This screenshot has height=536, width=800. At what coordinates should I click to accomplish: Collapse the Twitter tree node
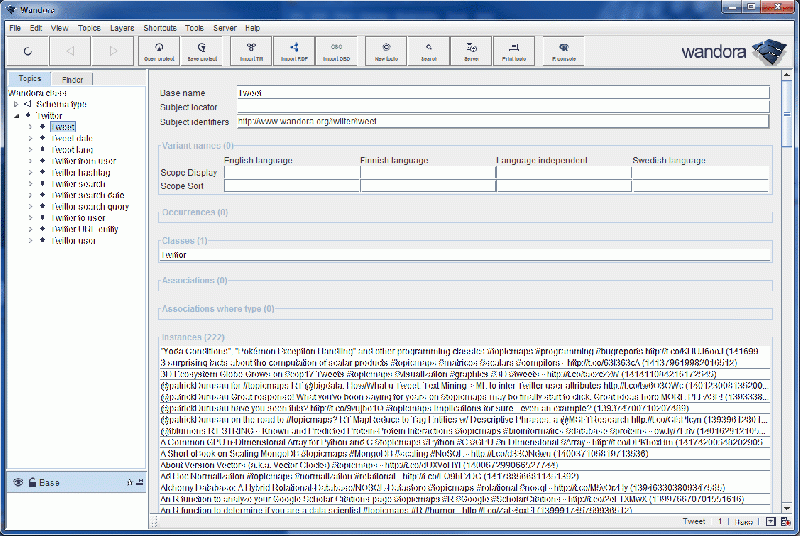coord(16,116)
